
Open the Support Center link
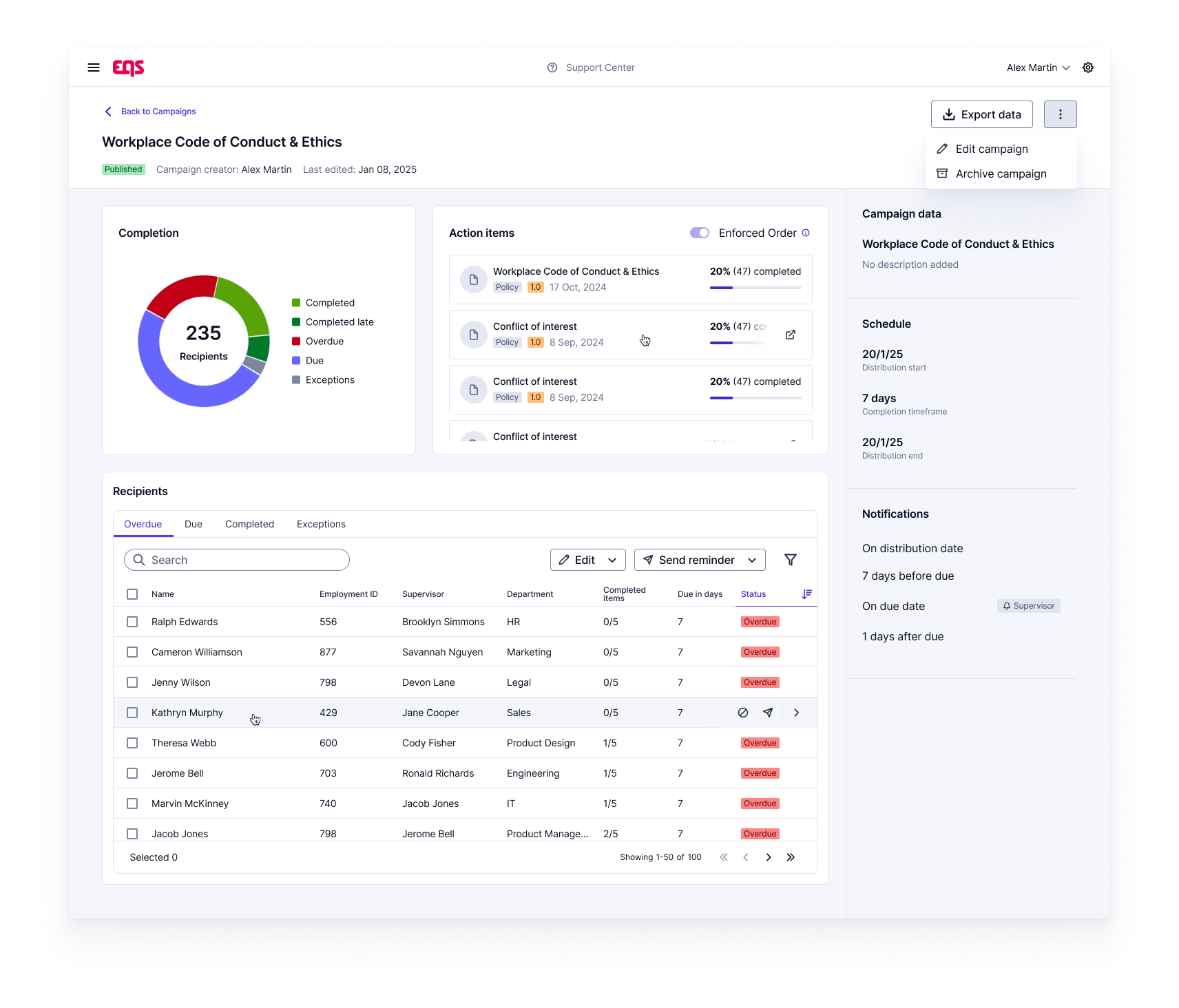[x=600, y=67]
